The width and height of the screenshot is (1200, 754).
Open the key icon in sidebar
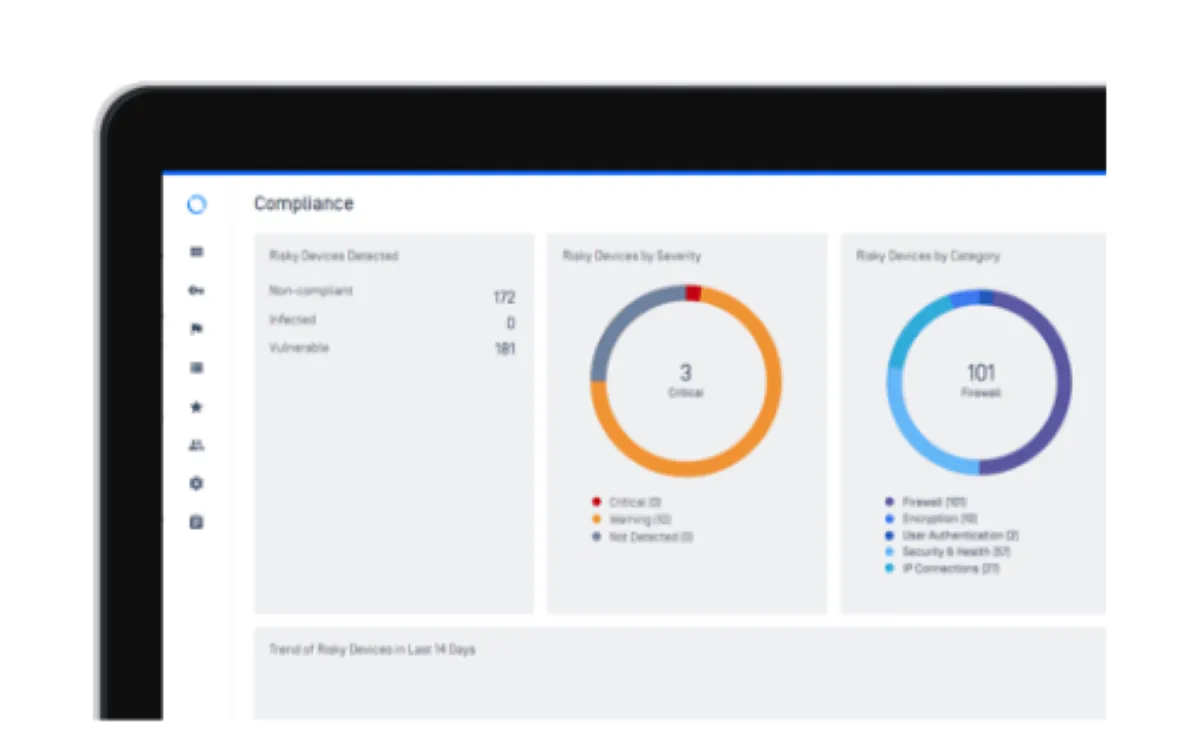(197, 291)
